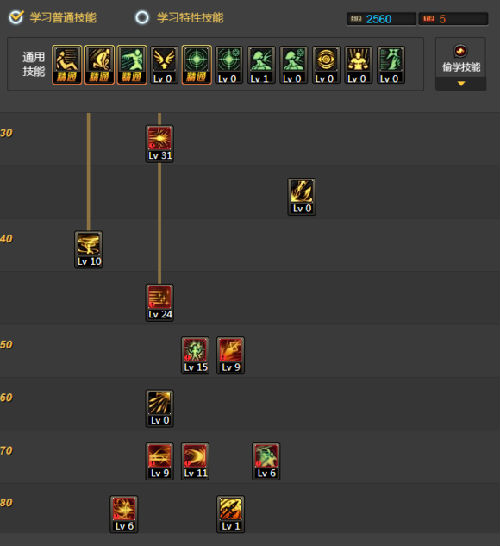Select the Lv 31 red skill icon
The width and height of the screenshot is (500, 546).
[159, 144]
